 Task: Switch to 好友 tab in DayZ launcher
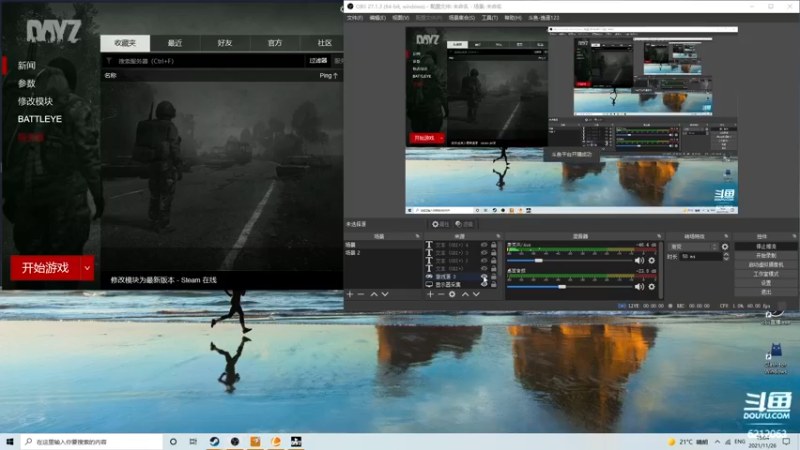[225, 43]
